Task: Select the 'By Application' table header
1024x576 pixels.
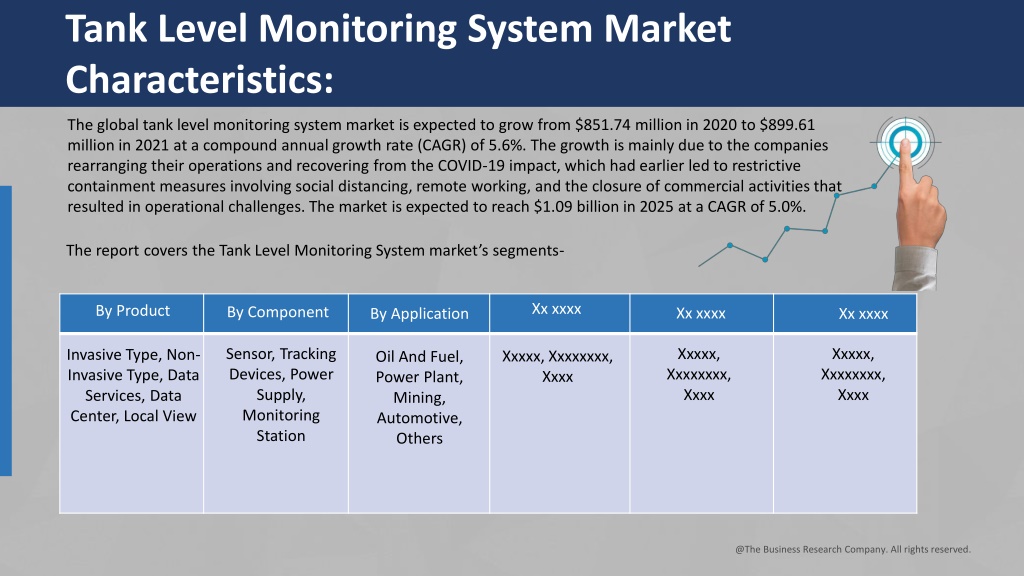Action: [x=419, y=313]
